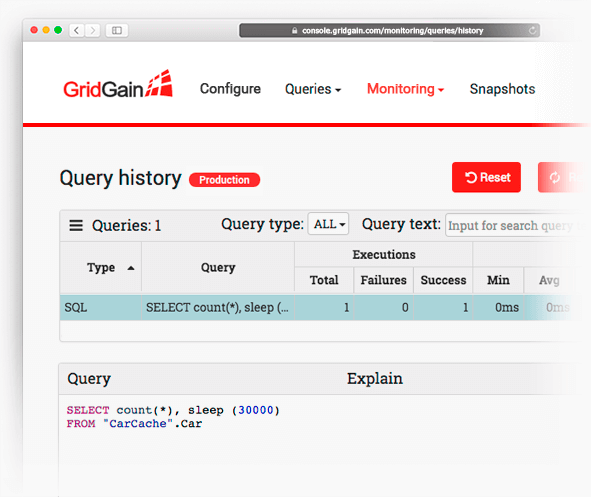Go forward with browser forward arrow
The width and height of the screenshot is (591, 497).
coord(92,30)
